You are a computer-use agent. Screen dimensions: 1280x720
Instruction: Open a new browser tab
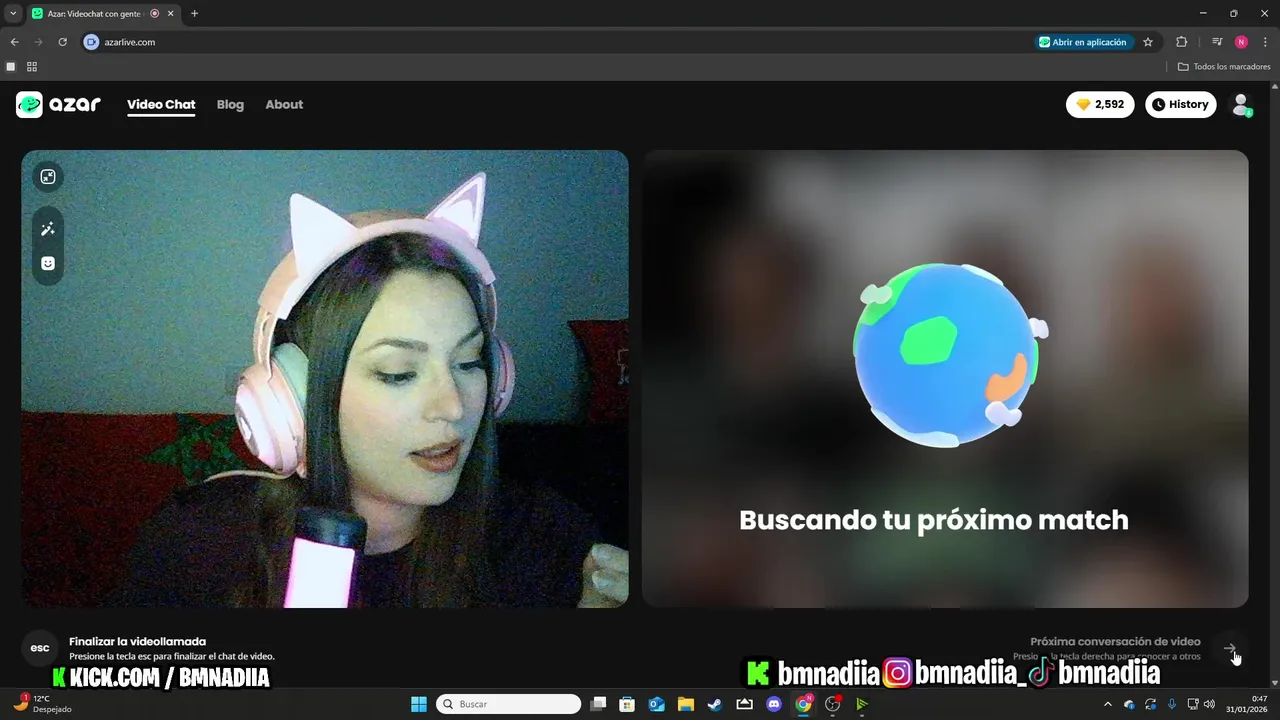[194, 13]
